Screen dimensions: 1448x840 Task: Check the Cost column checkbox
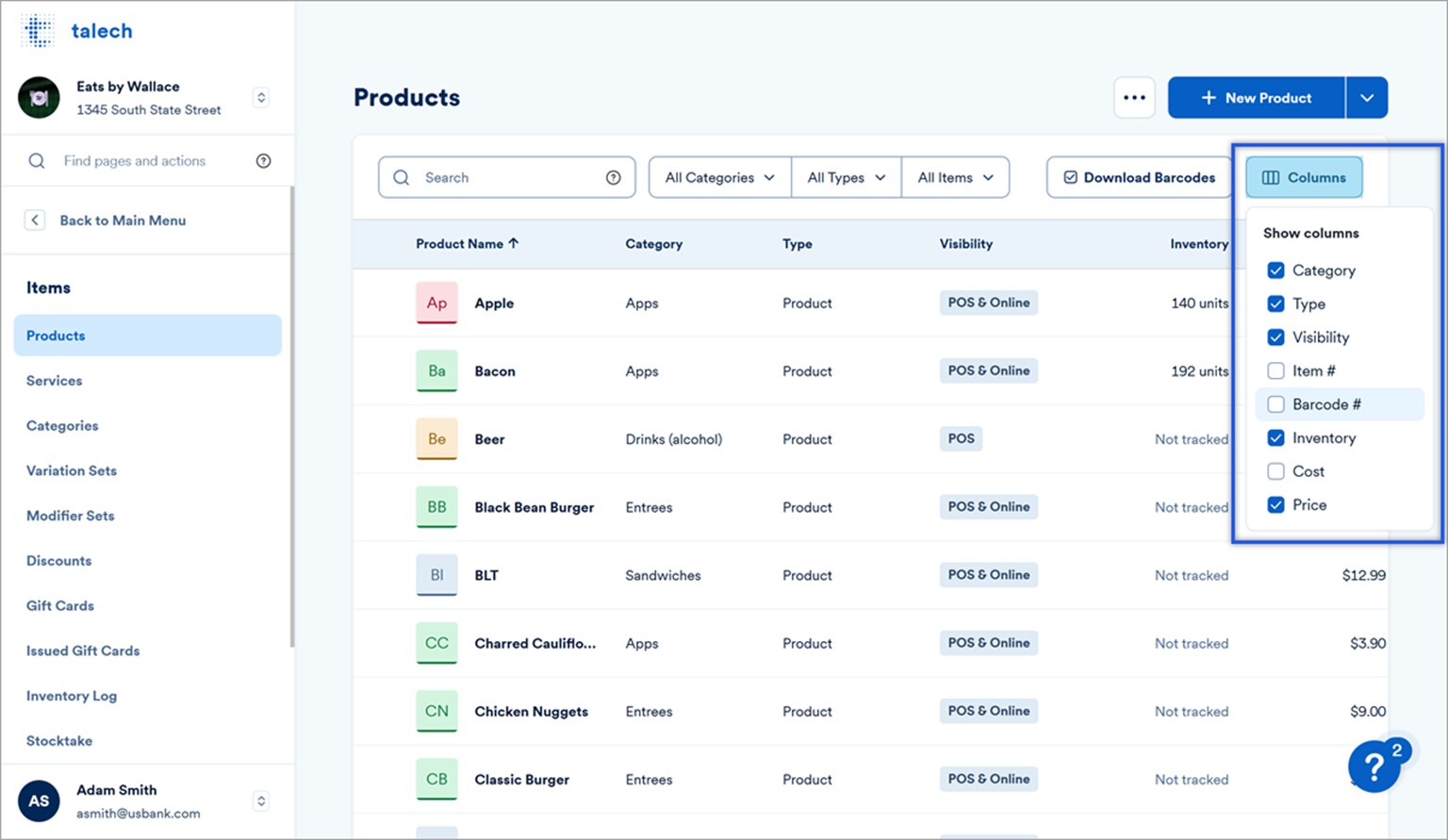pos(1275,471)
